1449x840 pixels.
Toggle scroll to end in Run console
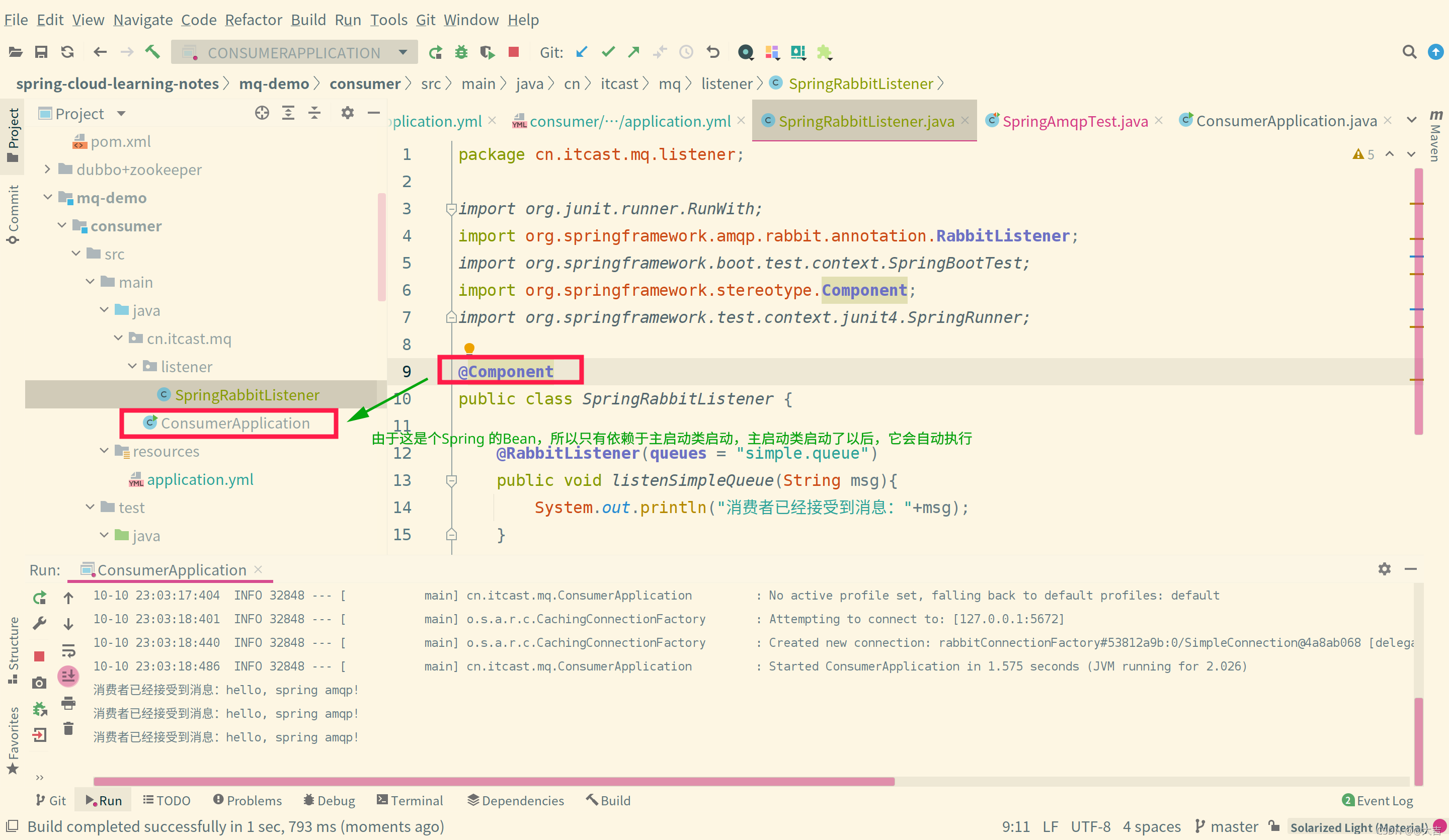68,676
